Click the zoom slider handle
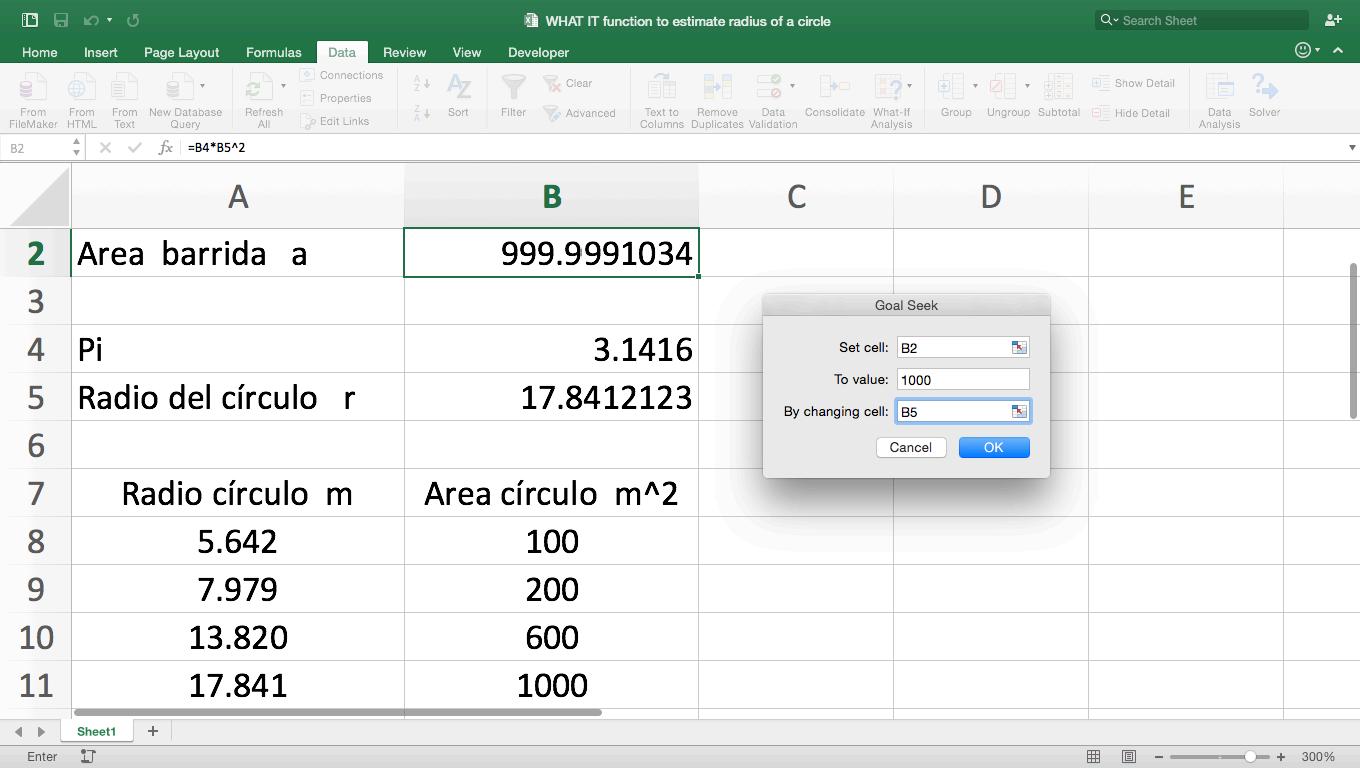 tap(1250, 757)
